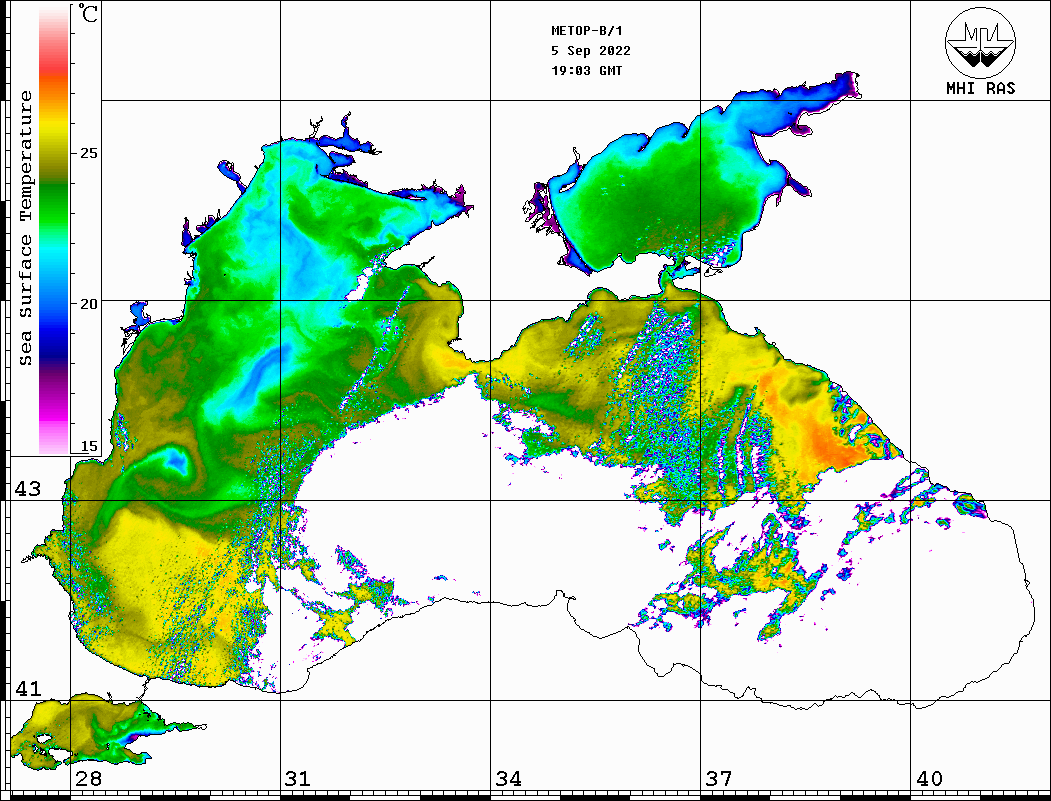Click the '5 Sep 2022' date text

pos(591,51)
